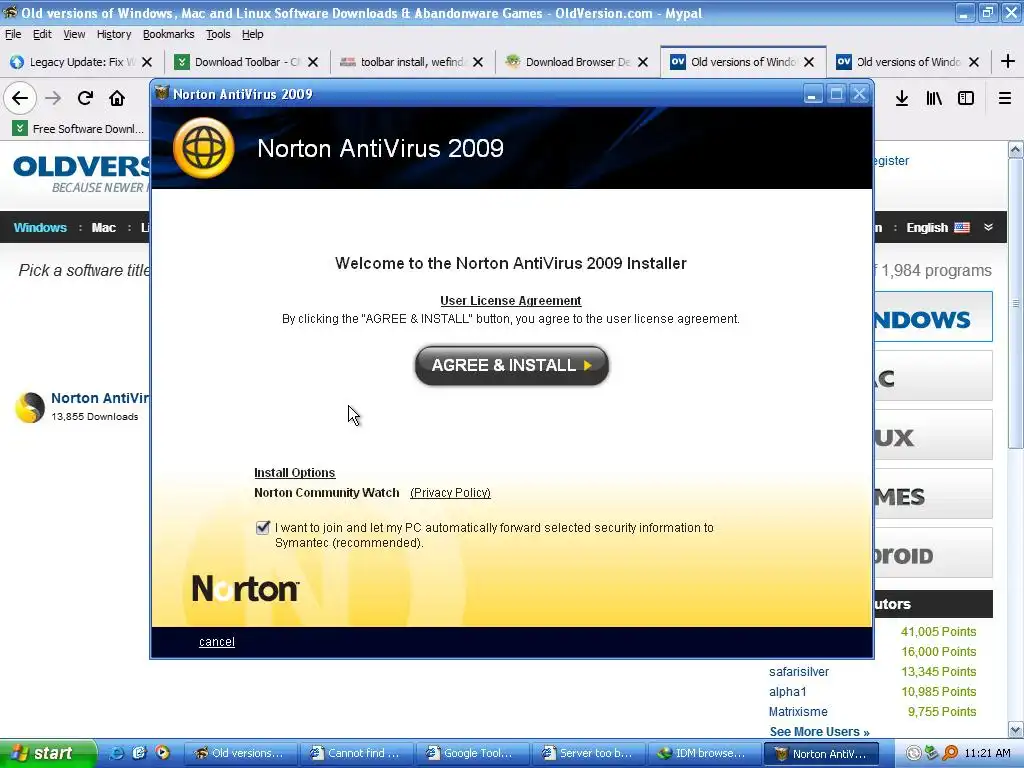Click the first system tray icon
The width and height of the screenshot is (1024, 768).
[x=914, y=753]
